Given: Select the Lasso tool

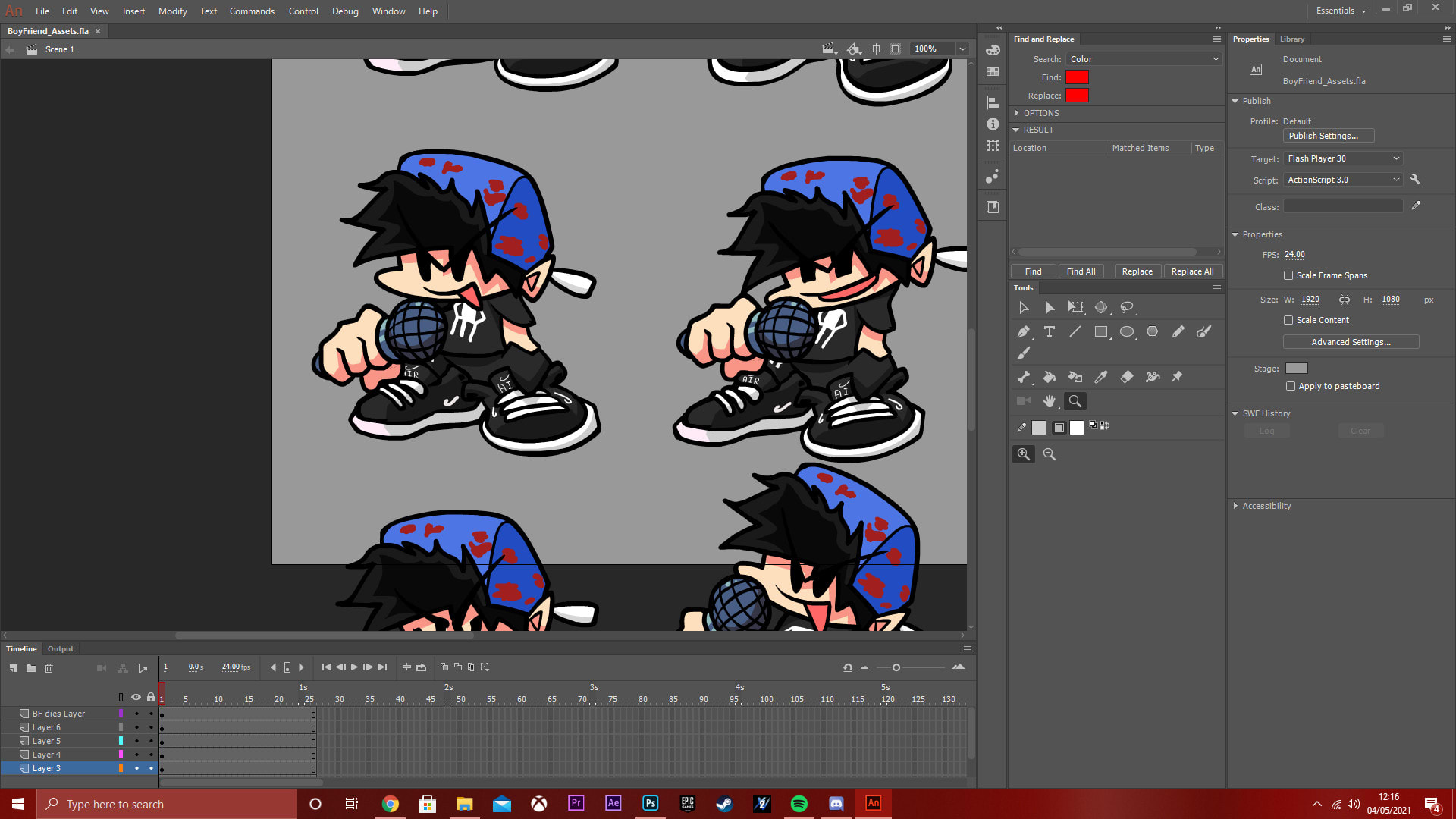Looking at the screenshot, I should [1127, 307].
